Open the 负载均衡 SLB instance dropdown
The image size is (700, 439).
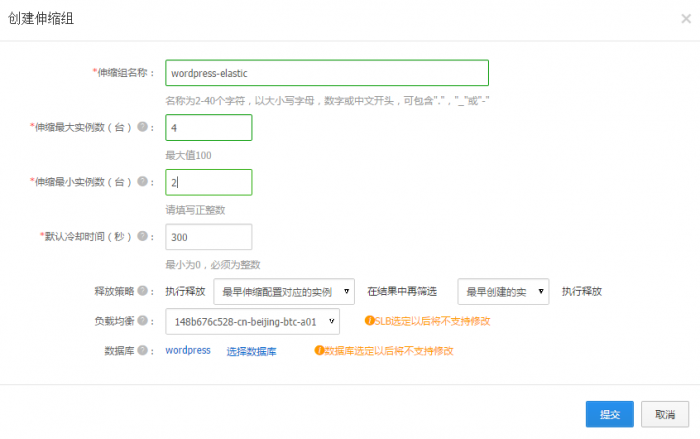pyautogui.click(x=253, y=321)
